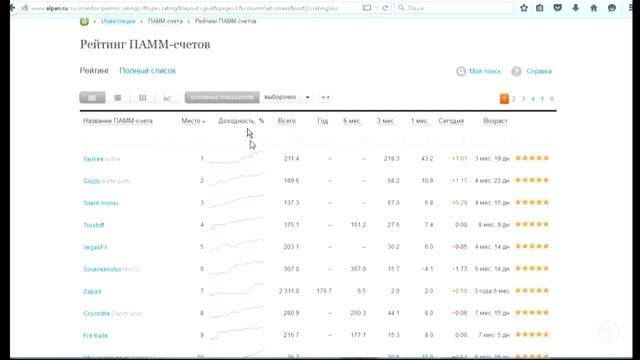Sort by the 1 мес column header
Image resolution: width=640 pixels, height=360 pixels.
[x=419, y=121]
